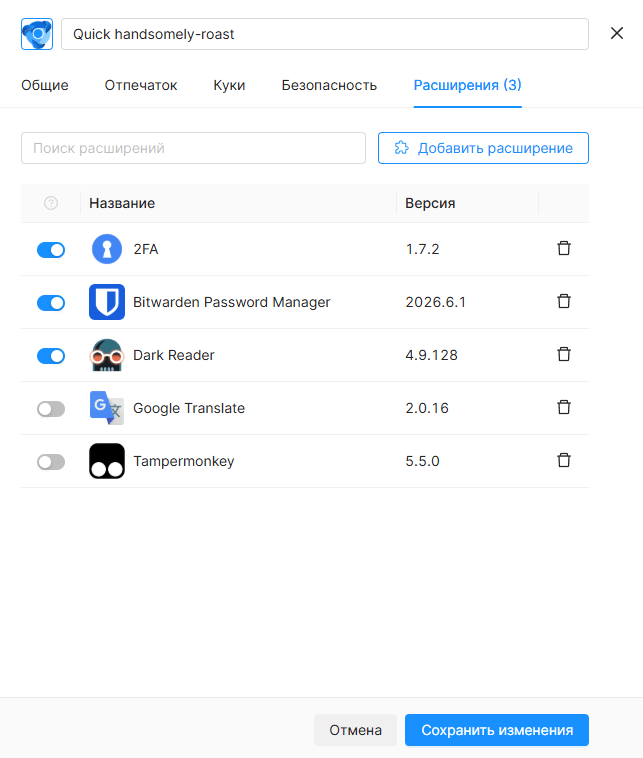The image size is (643, 758).
Task: Click the profile name field Quick handsomely-roast
Action: click(325, 34)
